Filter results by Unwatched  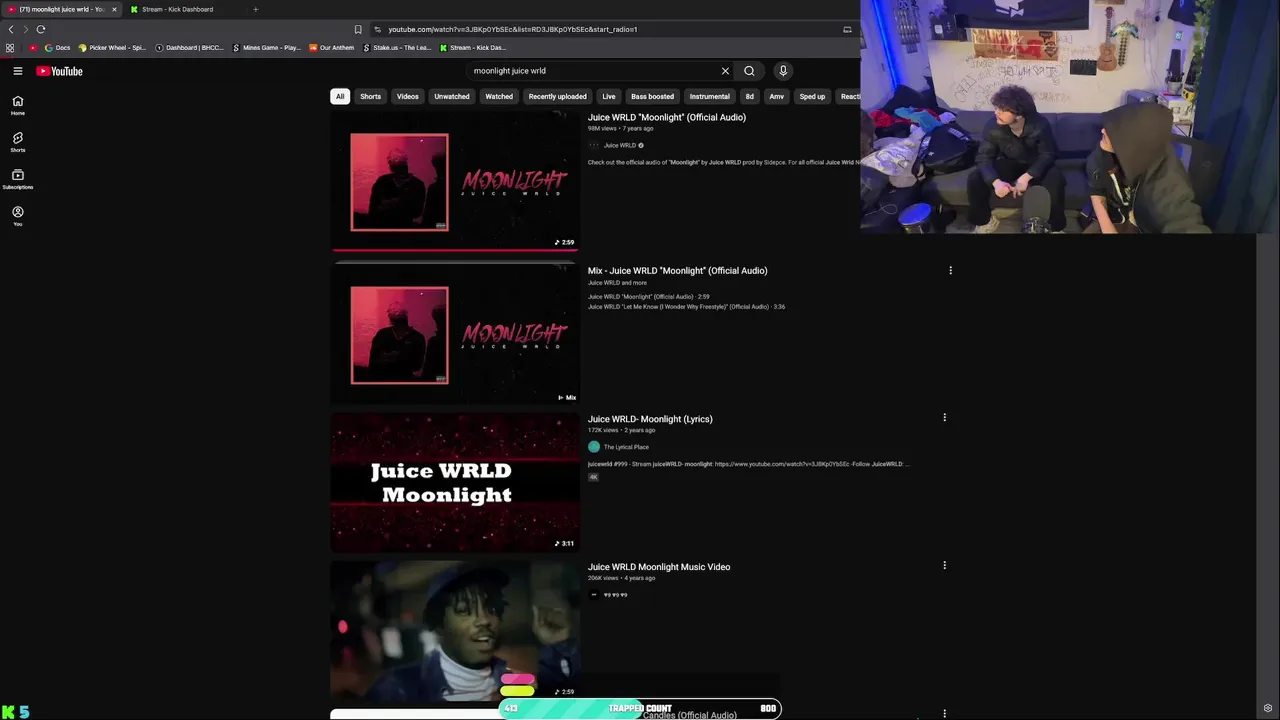coord(452,97)
